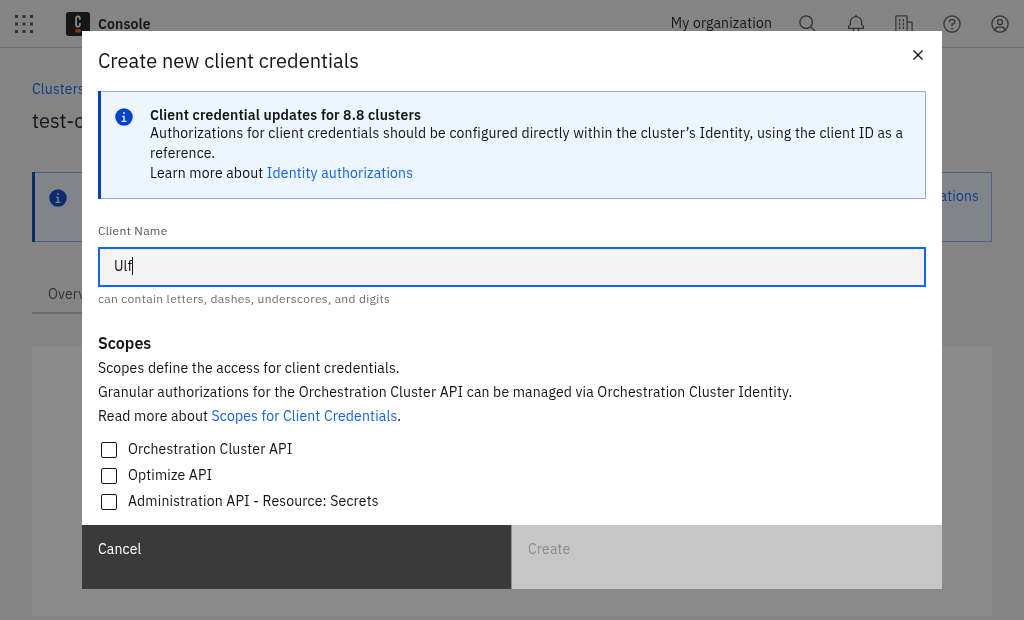1024x620 pixels.
Task: Open the My organization selector
Action: point(721,23)
